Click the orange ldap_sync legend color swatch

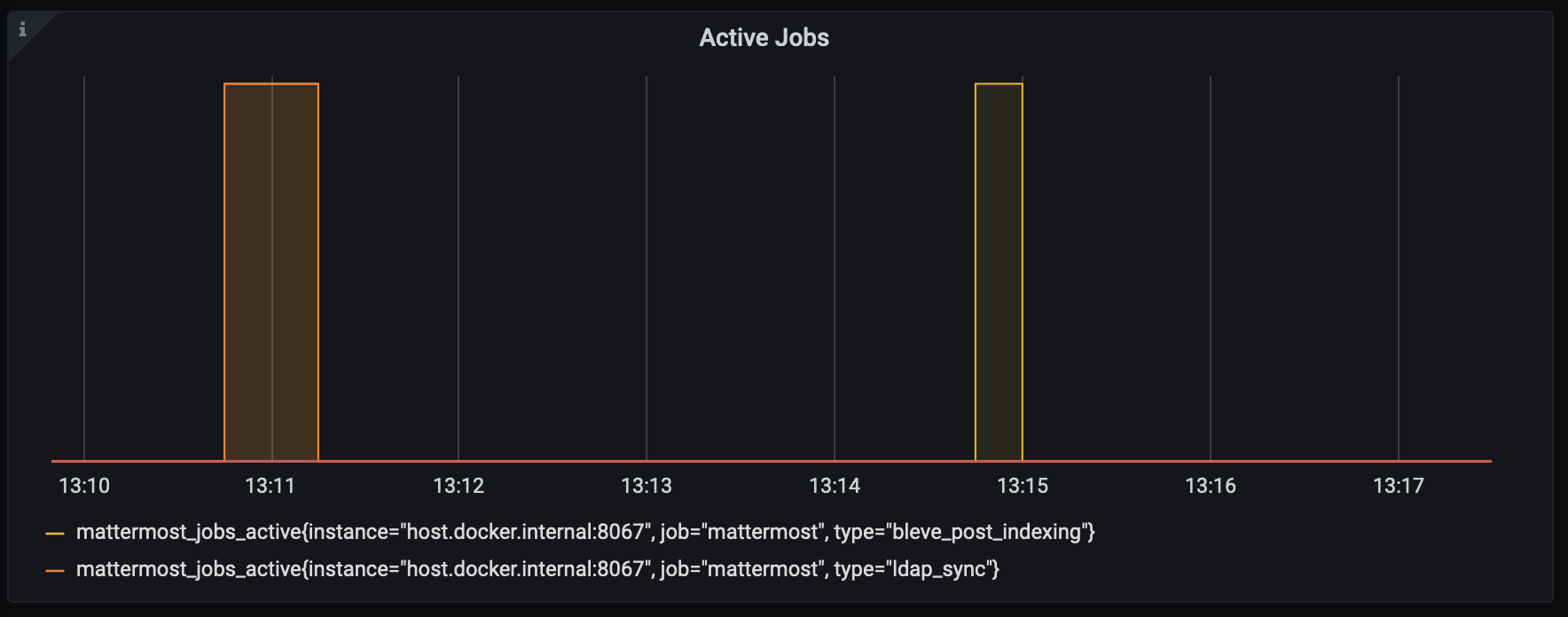coord(55,570)
